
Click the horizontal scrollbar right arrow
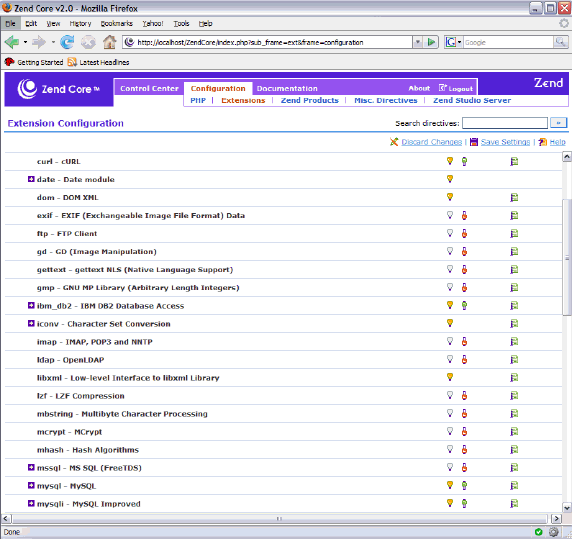click(556, 518)
